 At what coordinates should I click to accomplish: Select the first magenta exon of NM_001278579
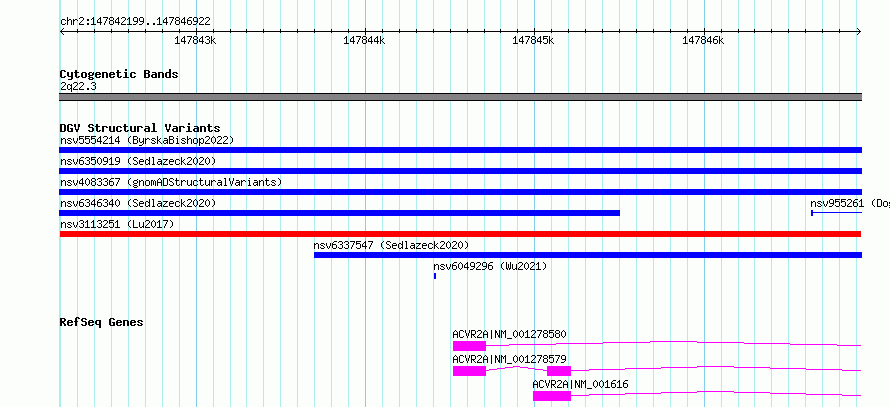point(469,371)
